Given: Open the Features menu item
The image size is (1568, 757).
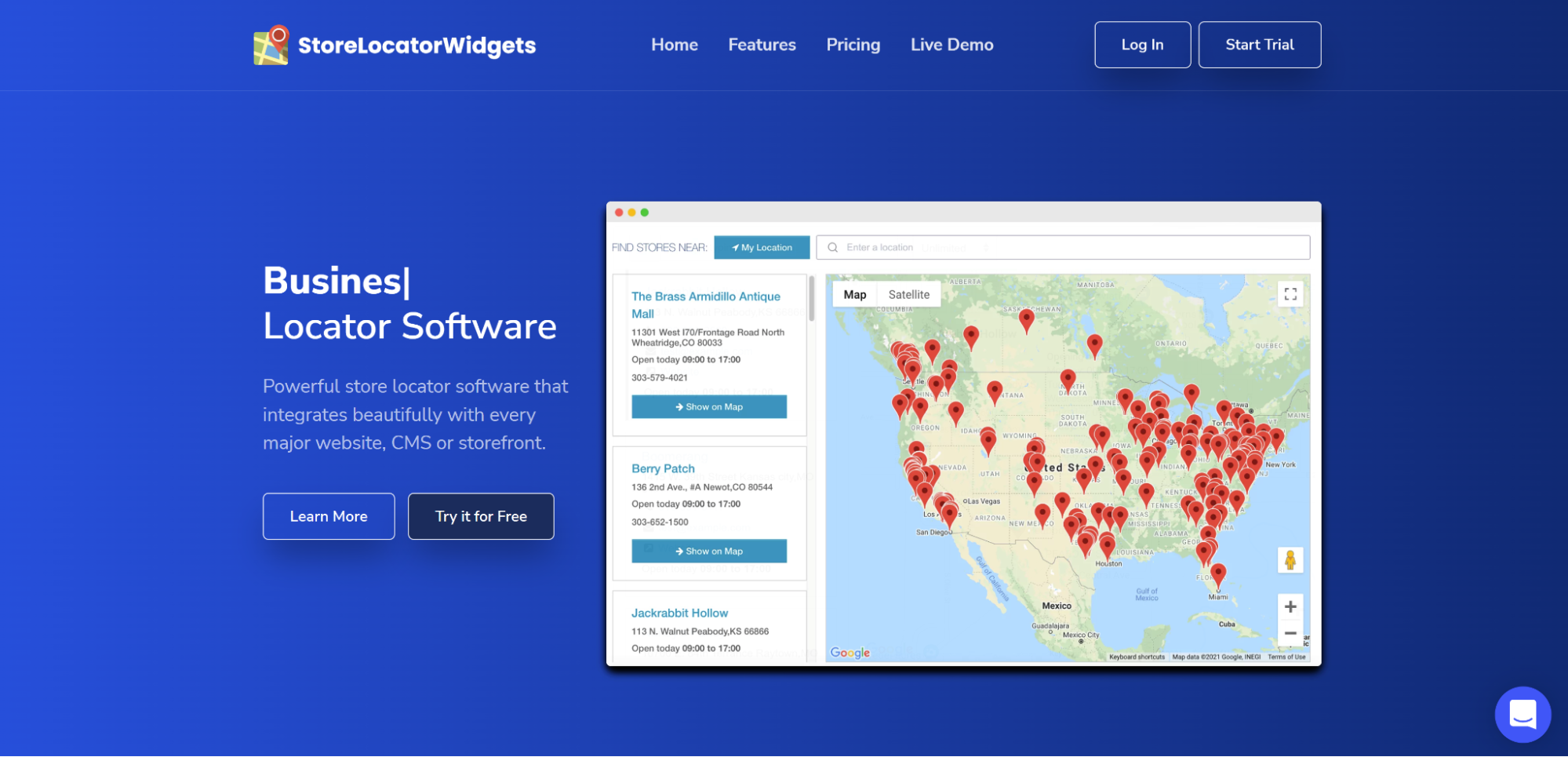Looking at the screenshot, I should click(x=762, y=45).
